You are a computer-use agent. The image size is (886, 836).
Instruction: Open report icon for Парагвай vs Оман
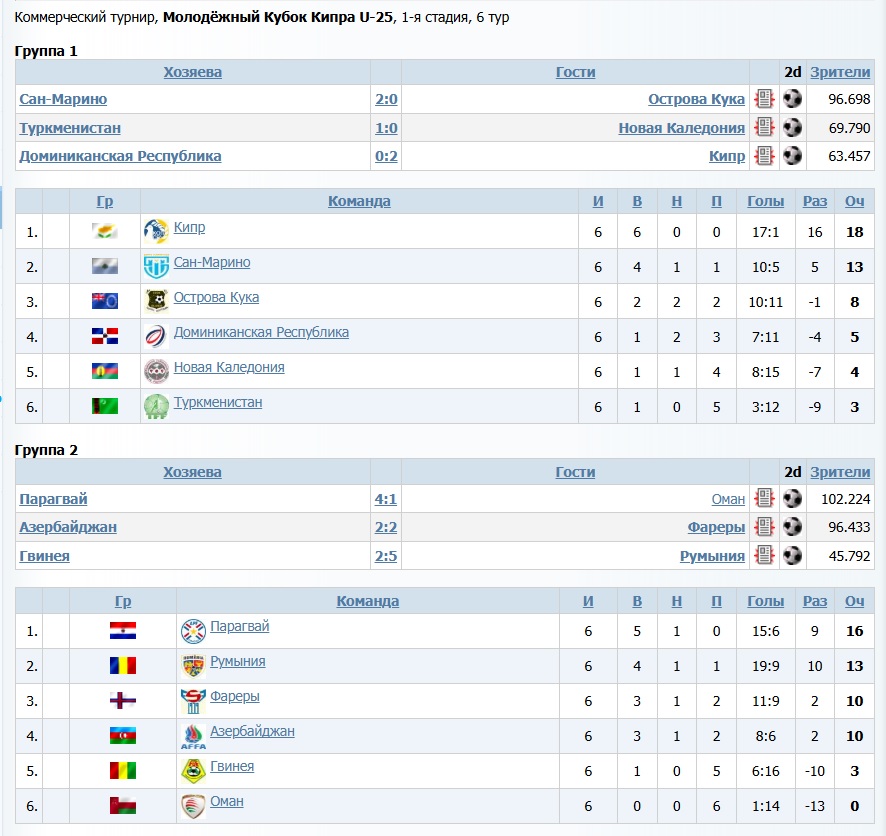tap(765, 499)
